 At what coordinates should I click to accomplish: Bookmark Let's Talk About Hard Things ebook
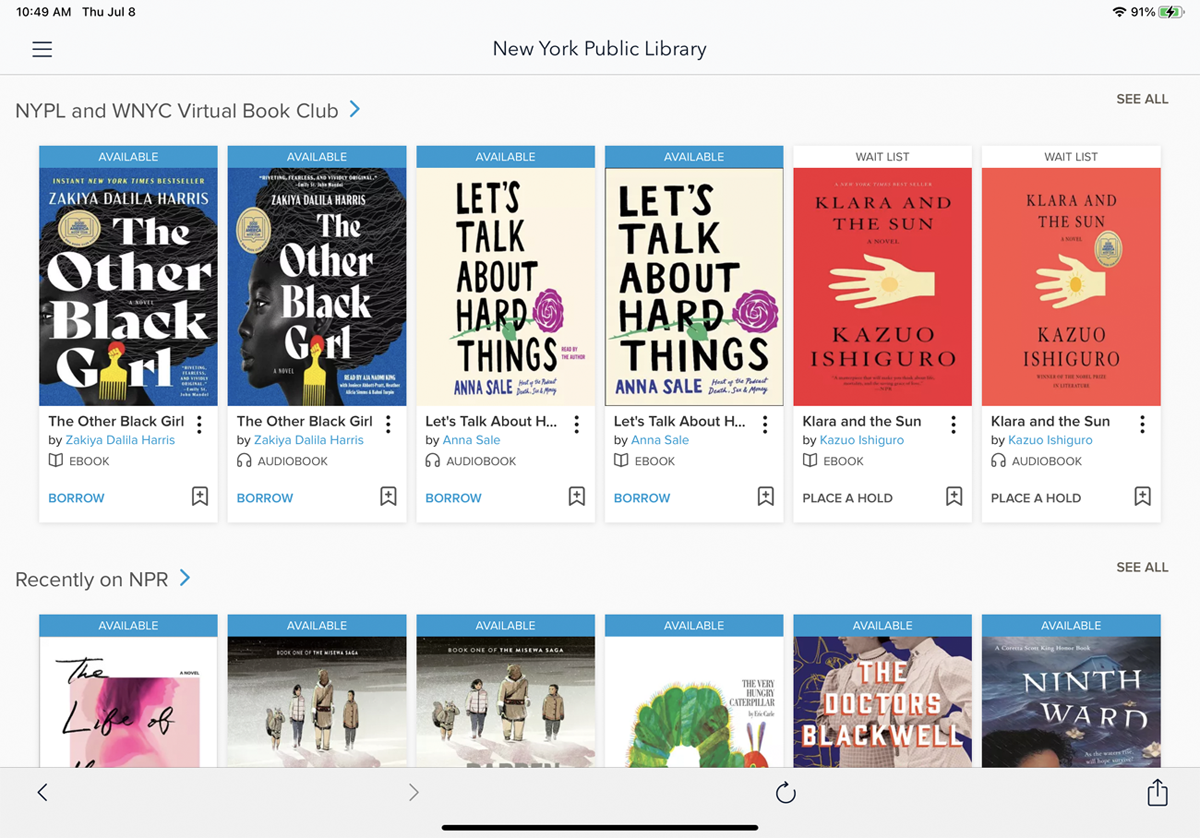pos(765,497)
